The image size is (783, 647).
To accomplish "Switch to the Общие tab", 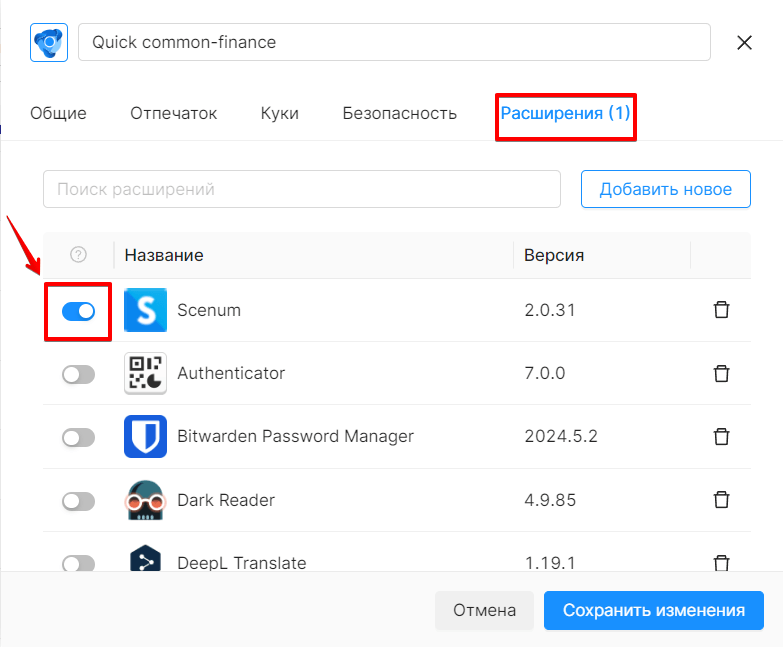I will (x=58, y=113).
